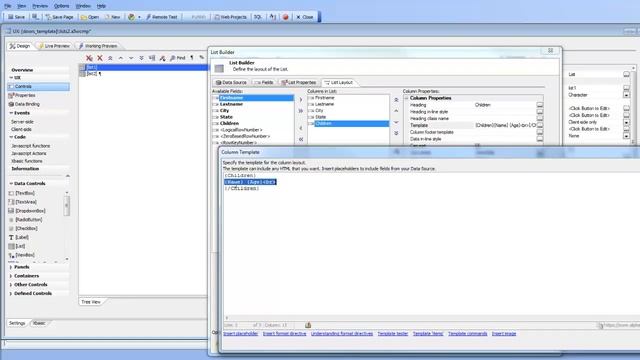Click the Find button in the tree toolbar

[x=178, y=58]
